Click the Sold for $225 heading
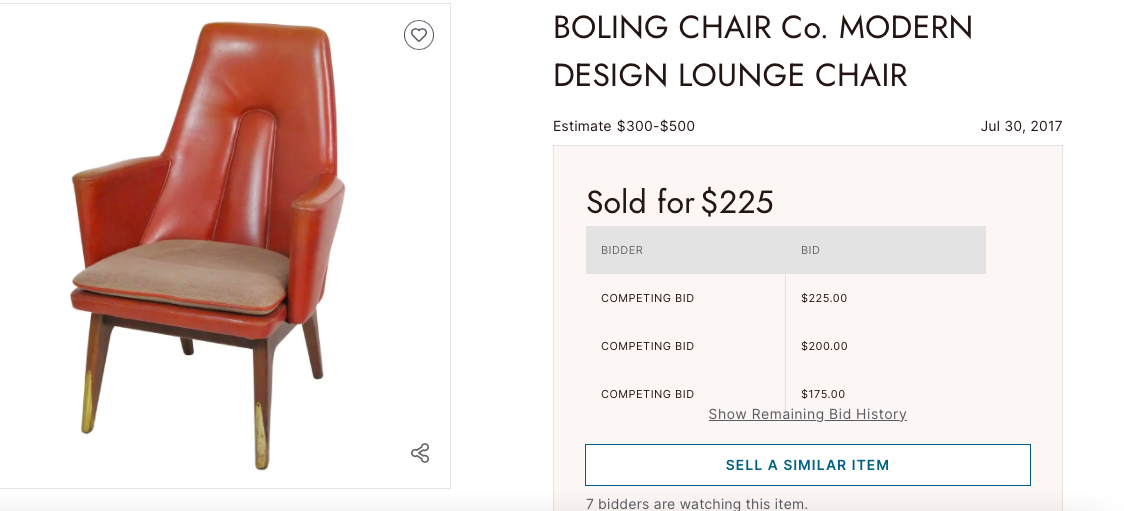This screenshot has height=511, width=1124. [x=680, y=202]
